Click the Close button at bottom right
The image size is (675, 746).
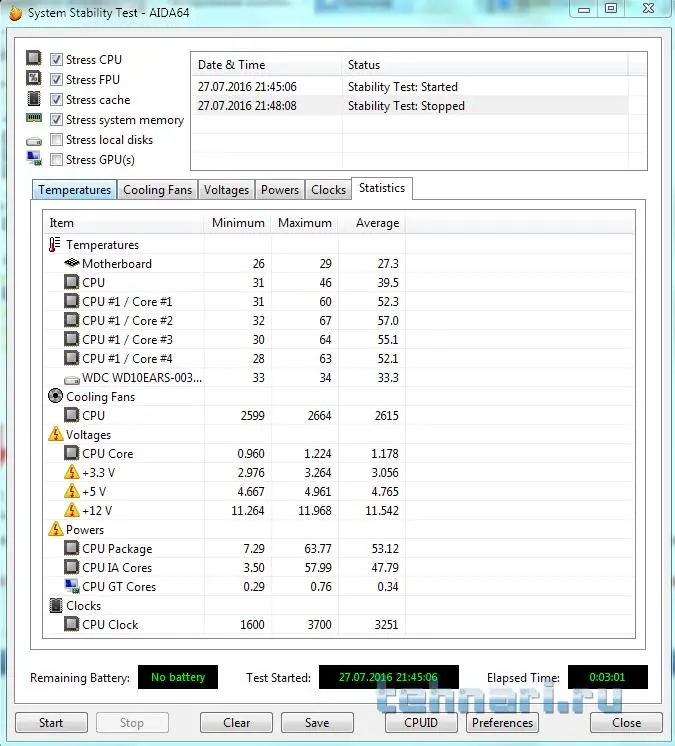point(626,723)
